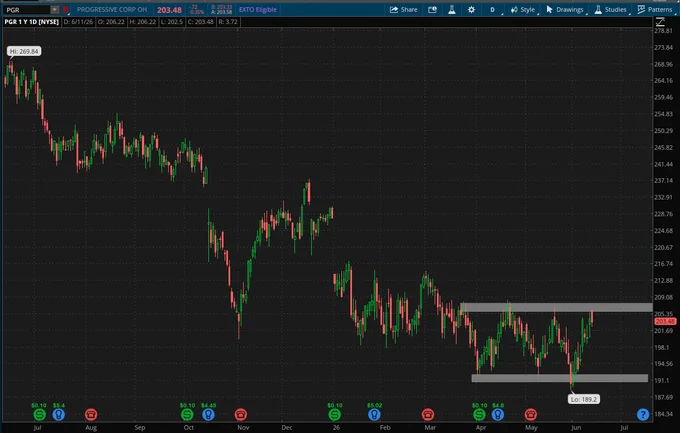Click the R: 3.72 range value
Viewport: 680px width, 433px height.
click(x=228, y=22)
